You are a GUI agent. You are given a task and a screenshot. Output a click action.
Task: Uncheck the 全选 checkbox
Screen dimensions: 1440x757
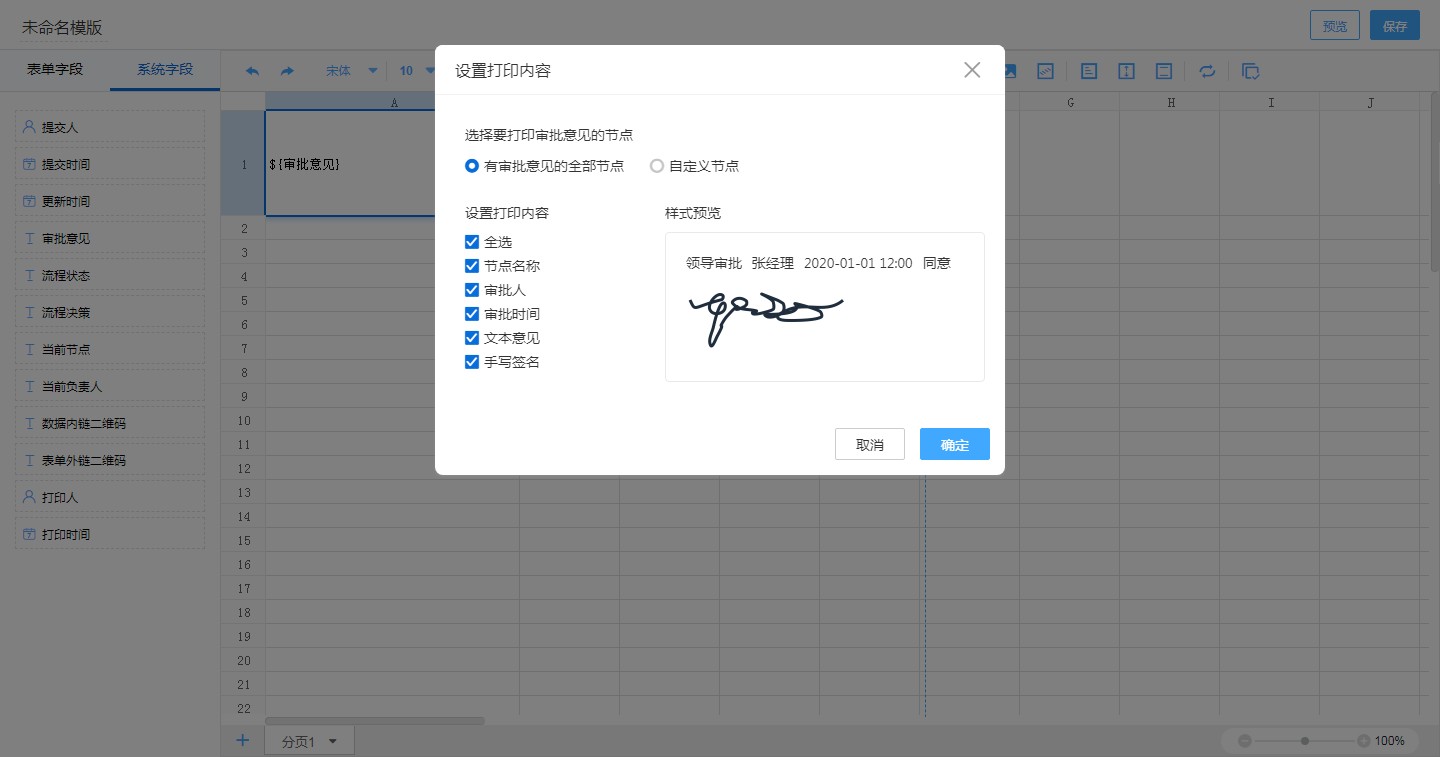[472, 242]
